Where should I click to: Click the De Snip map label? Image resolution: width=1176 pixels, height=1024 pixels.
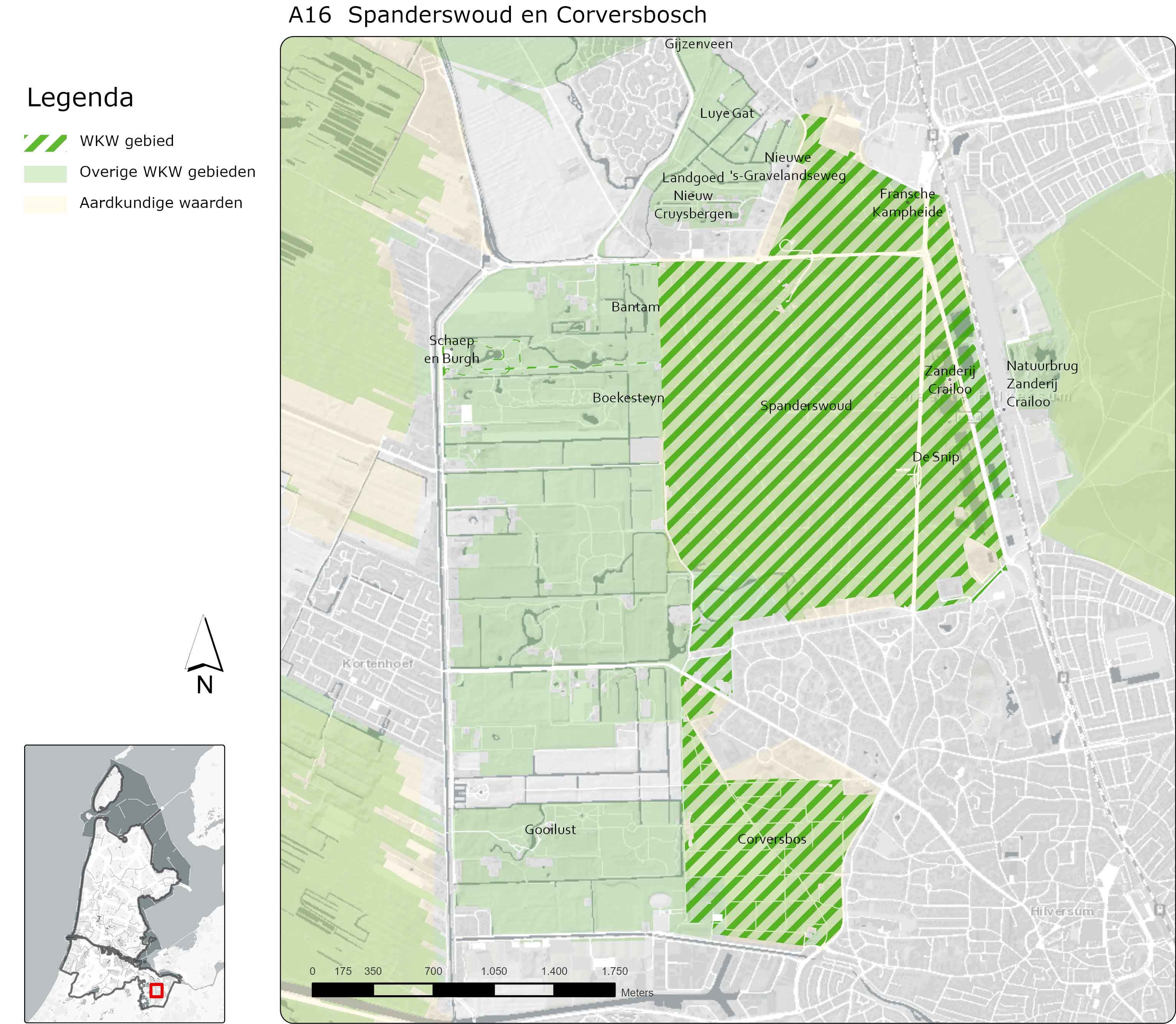[x=936, y=457]
